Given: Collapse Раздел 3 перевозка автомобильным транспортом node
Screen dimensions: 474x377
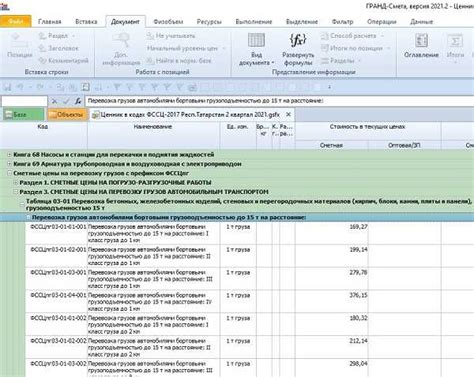Looking at the screenshot, I should [x=15, y=192].
